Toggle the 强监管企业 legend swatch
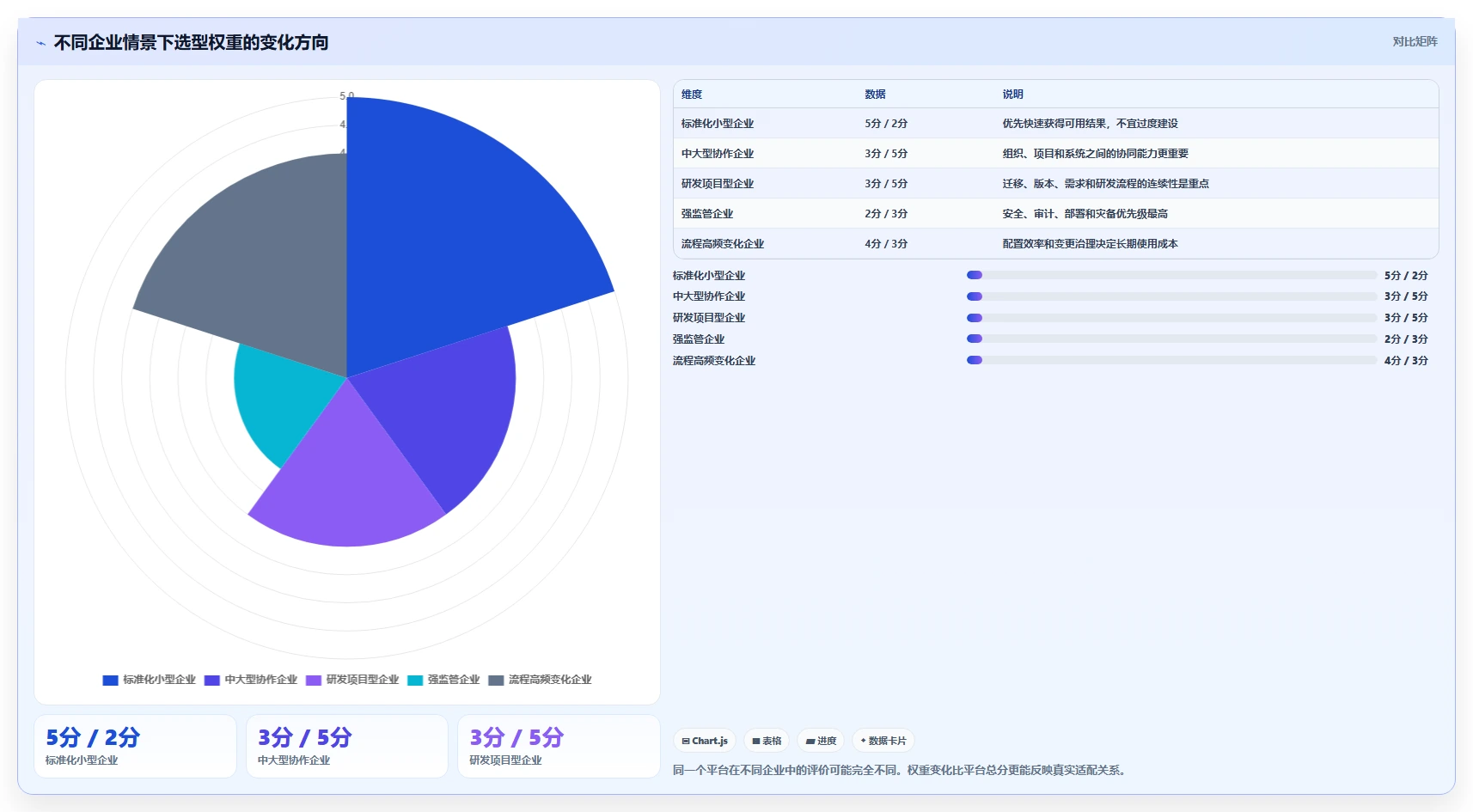The height and width of the screenshot is (812, 1473). [x=415, y=680]
